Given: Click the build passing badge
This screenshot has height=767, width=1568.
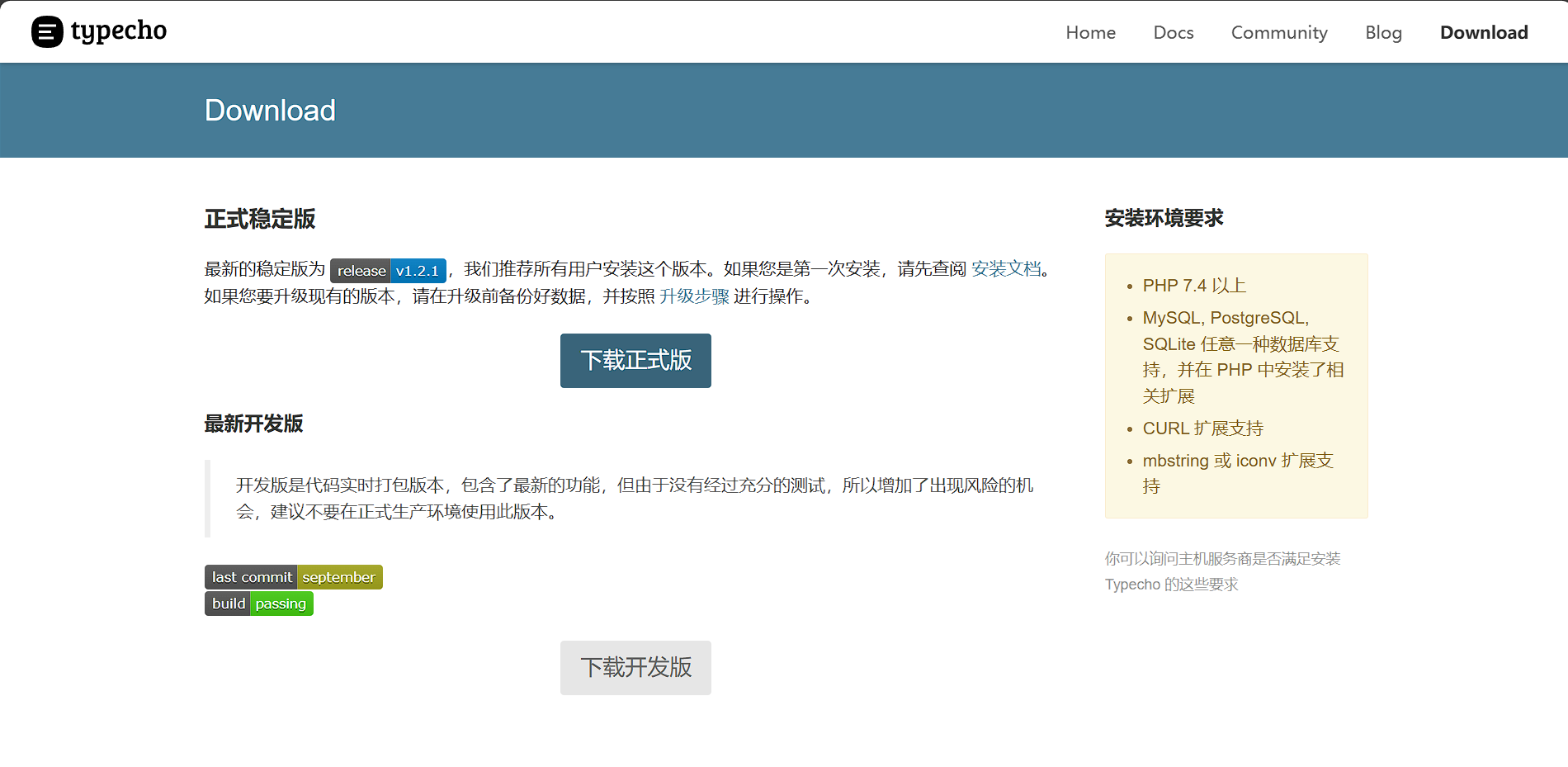Looking at the screenshot, I should click(258, 604).
